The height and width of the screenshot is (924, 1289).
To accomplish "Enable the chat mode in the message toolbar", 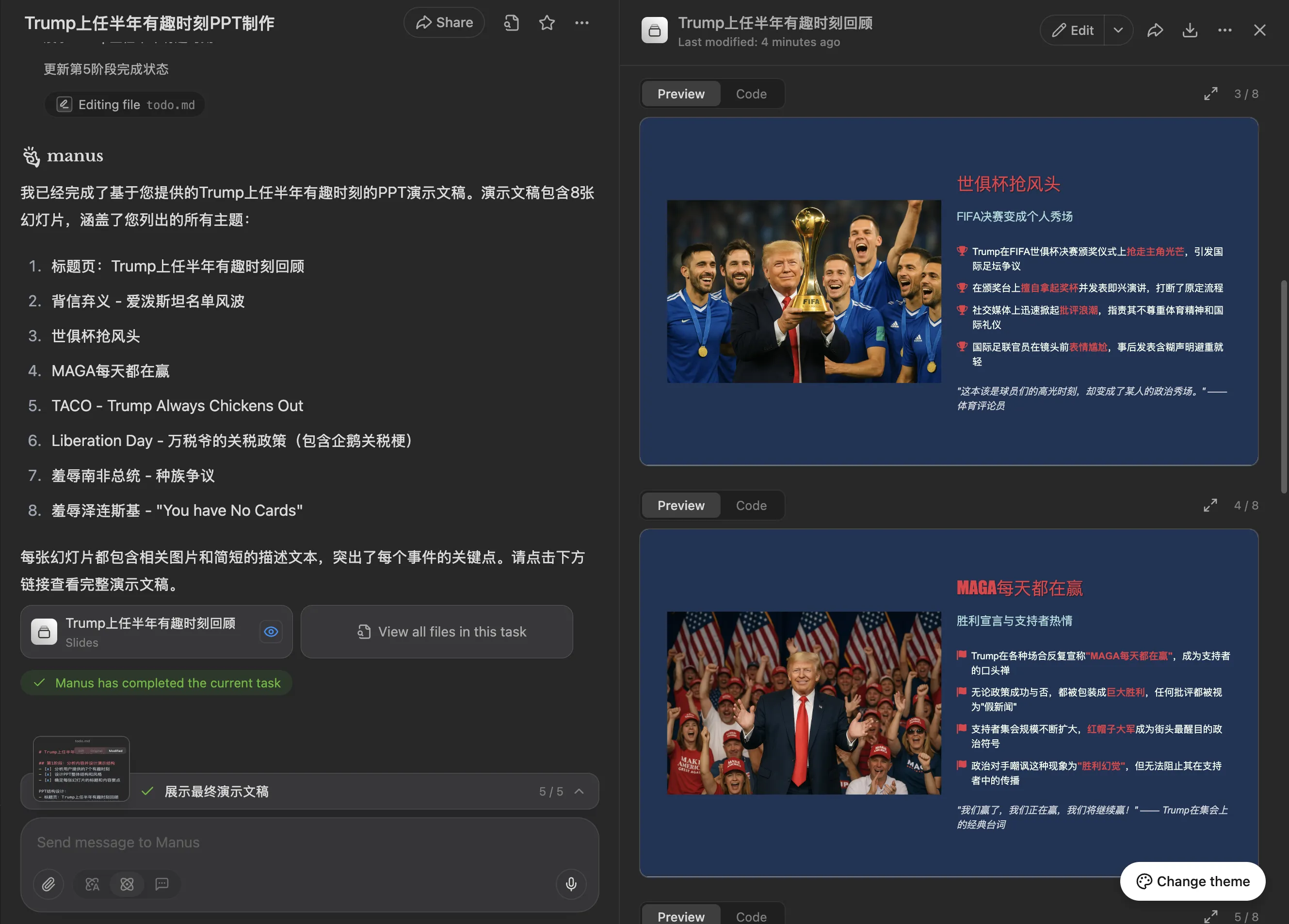I will (163, 884).
